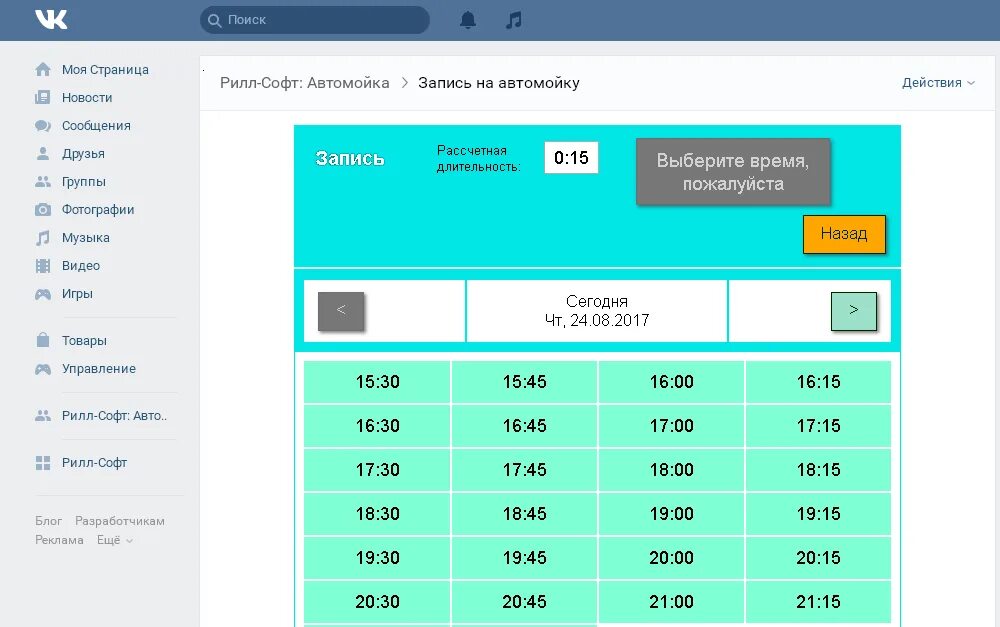Select the 19:00 time slot
Screen dimensions: 1000x627
[671, 513]
